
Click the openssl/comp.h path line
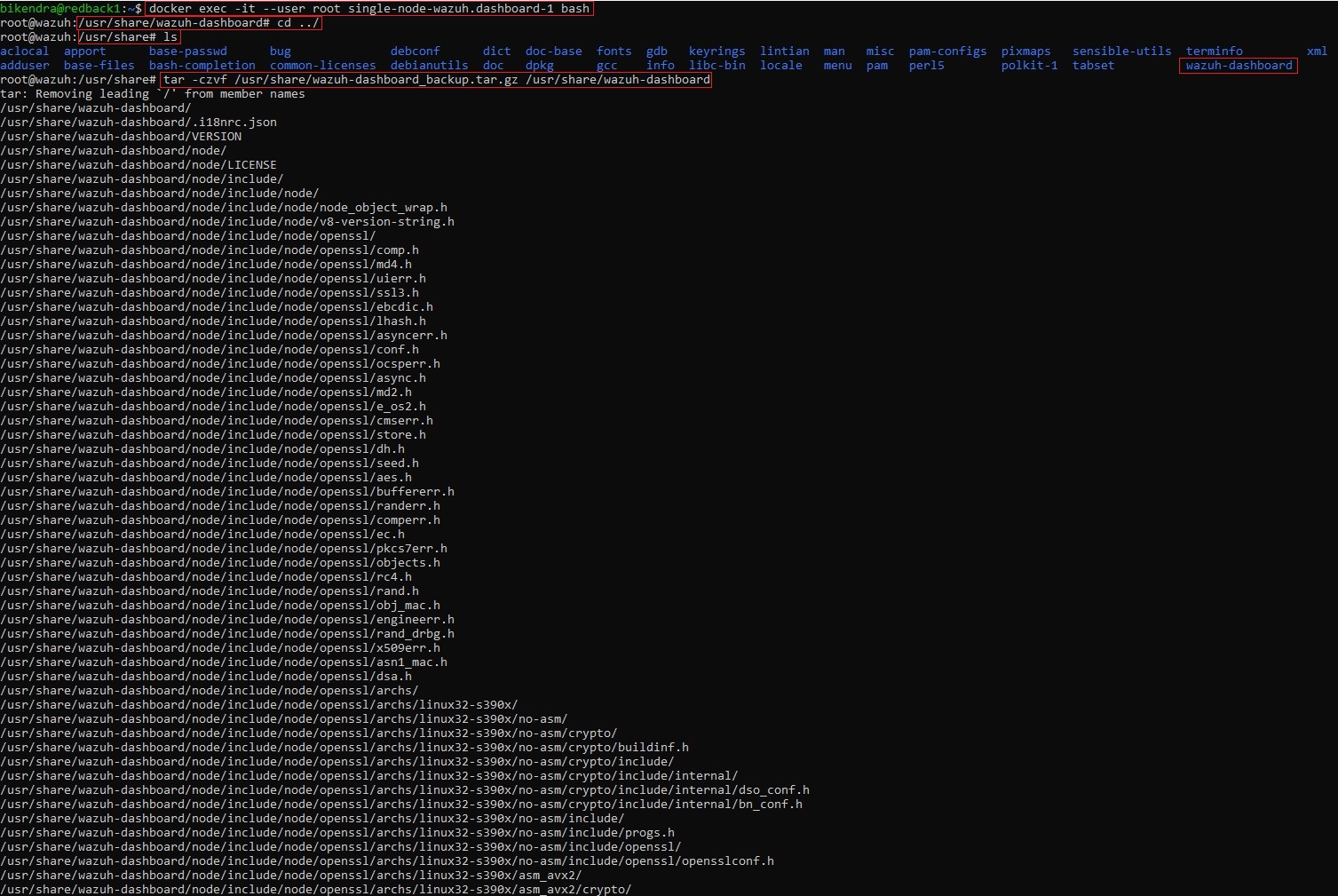pos(210,250)
